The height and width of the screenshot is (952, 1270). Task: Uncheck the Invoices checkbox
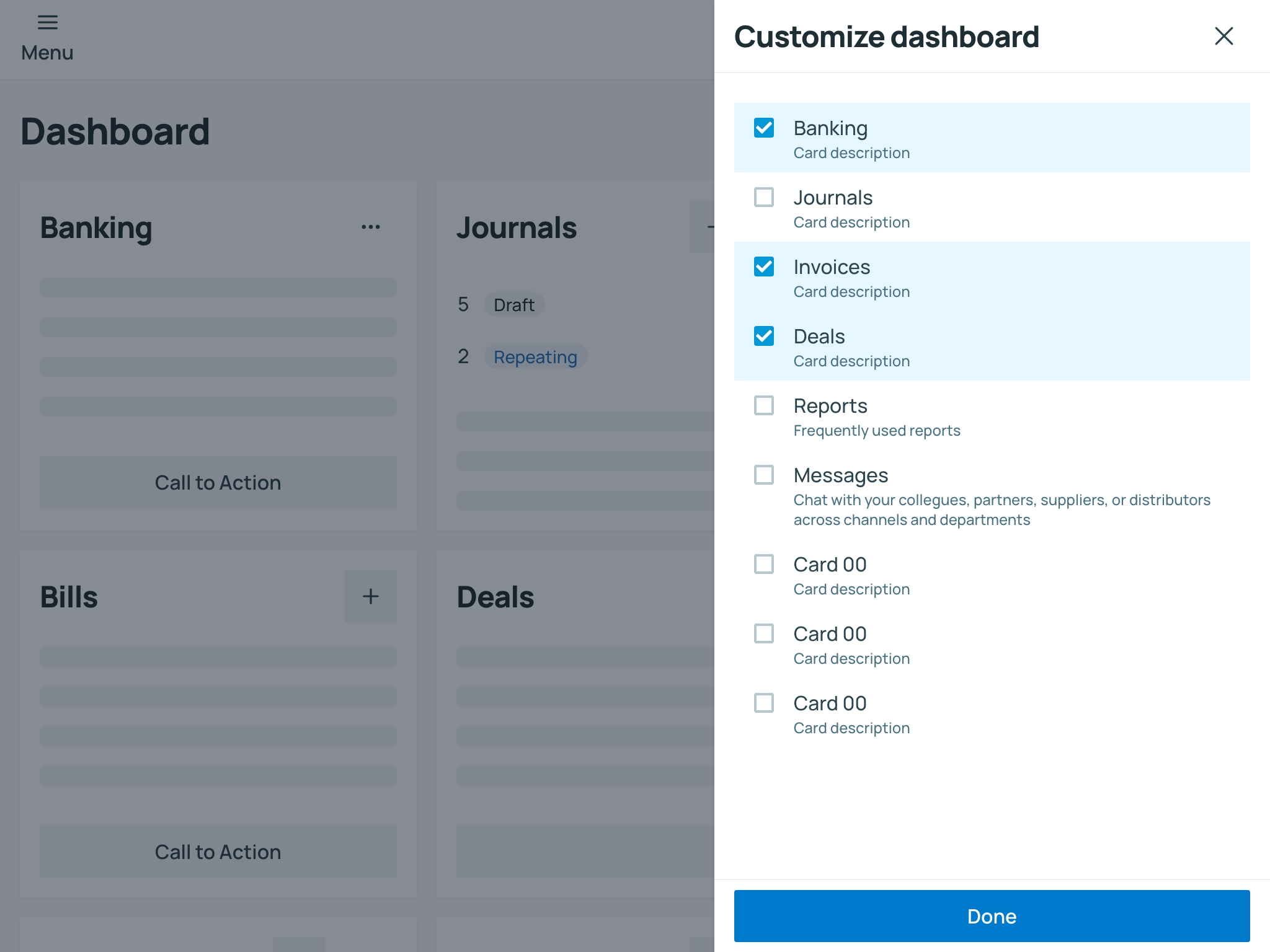pyautogui.click(x=764, y=267)
